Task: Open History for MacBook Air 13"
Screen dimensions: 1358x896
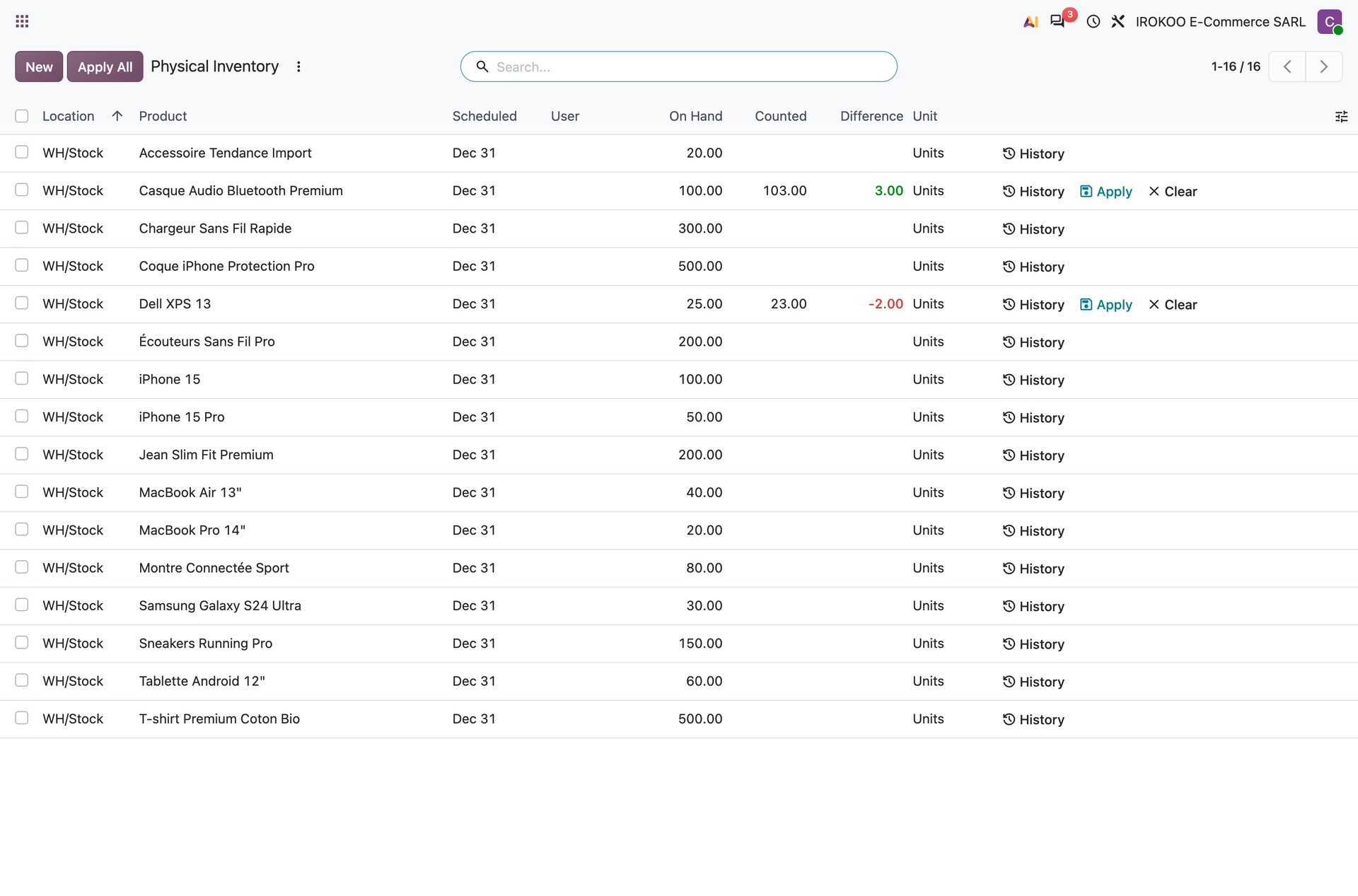Action: [x=1033, y=494]
